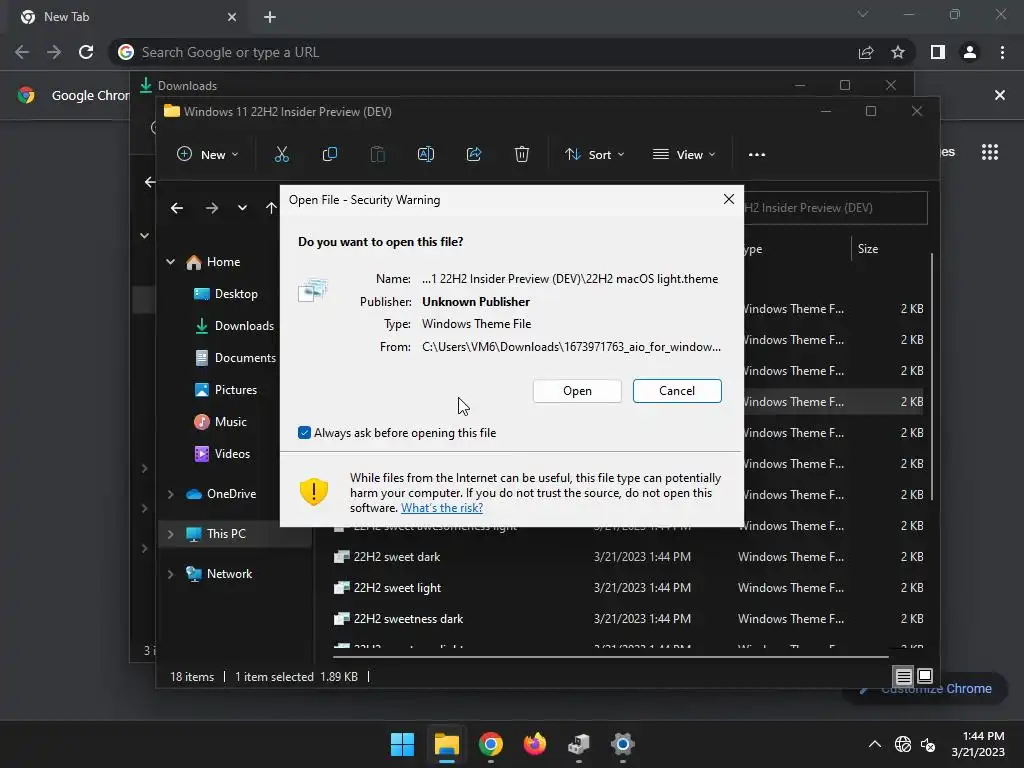Toggle the Chrome side panel icon
Viewport: 1024px width, 768px height.
tap(938, 52)
